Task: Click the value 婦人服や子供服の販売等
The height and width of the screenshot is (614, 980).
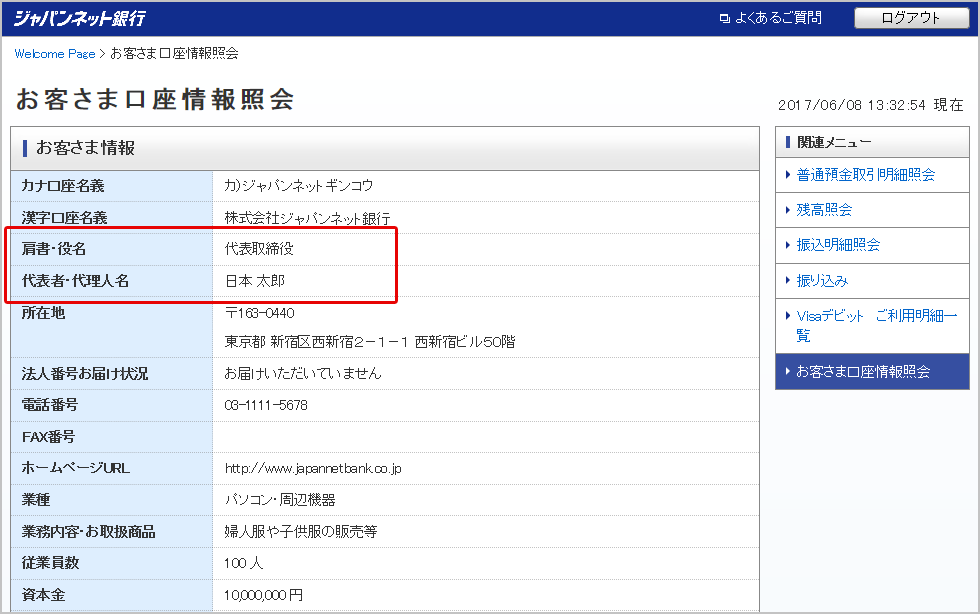Action: (x=301, y=532)
